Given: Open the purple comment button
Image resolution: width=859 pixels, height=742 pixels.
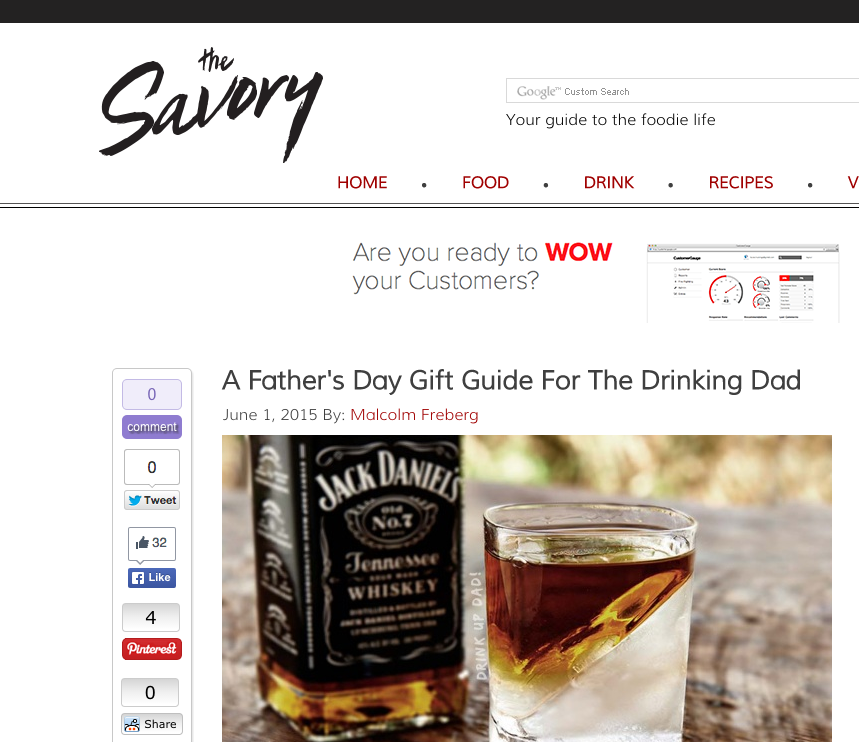Looking at the screenshot, I should (152, 427).
